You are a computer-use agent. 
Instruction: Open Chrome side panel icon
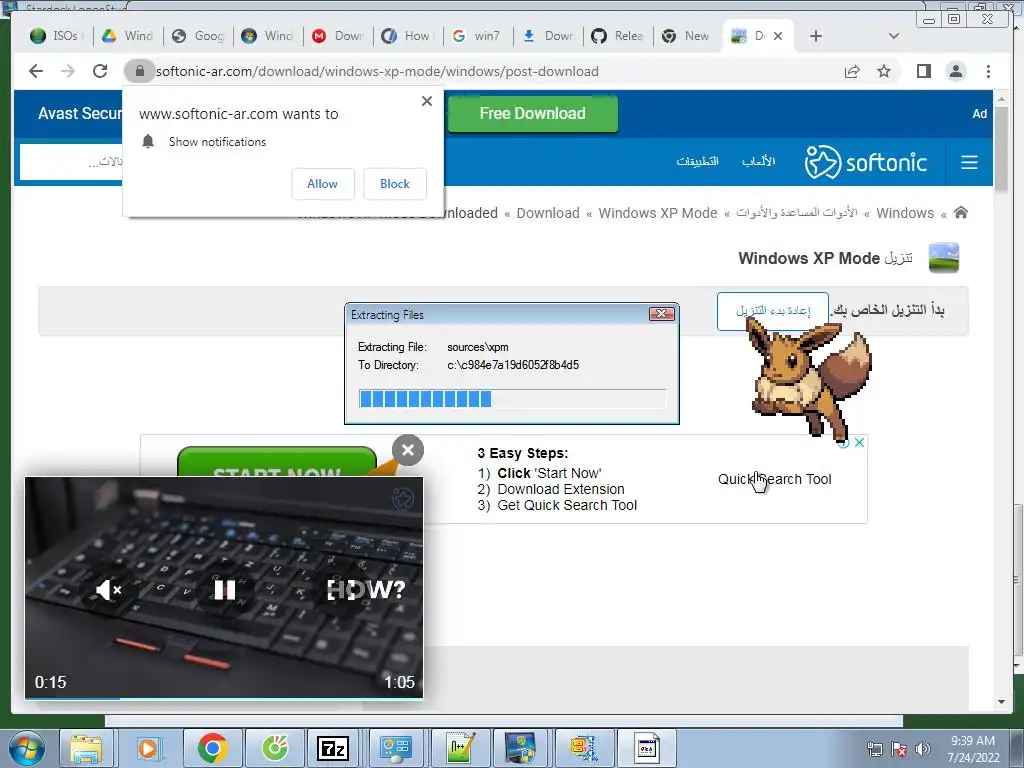click(x=923, y=71)
